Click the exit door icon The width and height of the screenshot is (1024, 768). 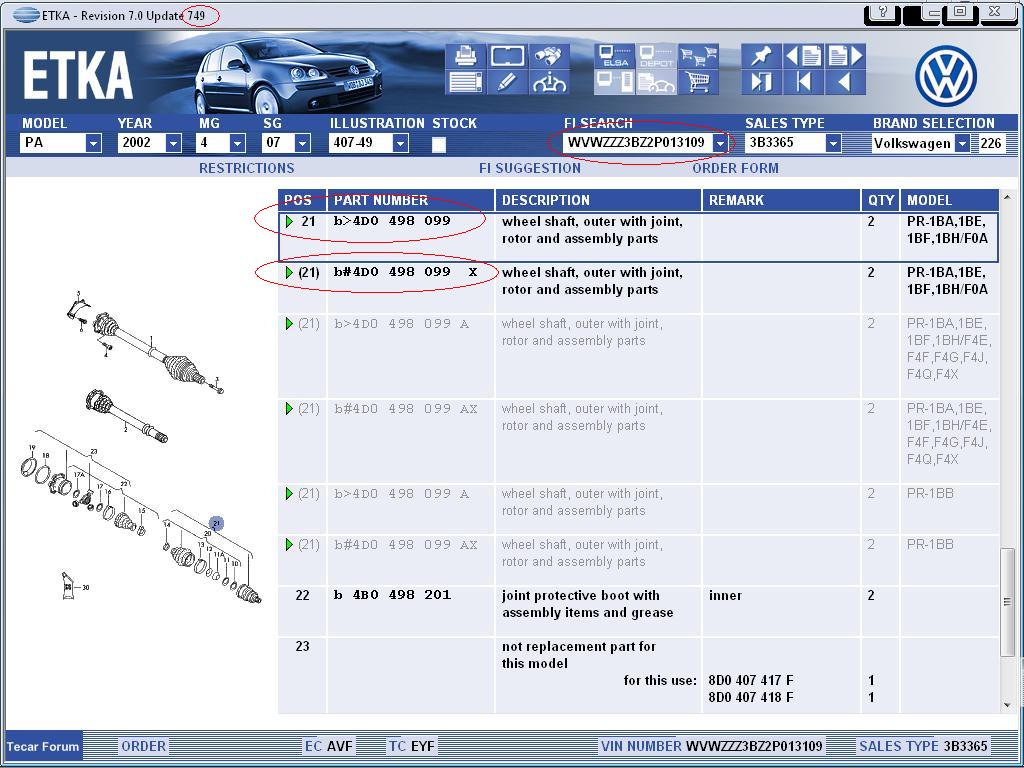coord(761,82)
